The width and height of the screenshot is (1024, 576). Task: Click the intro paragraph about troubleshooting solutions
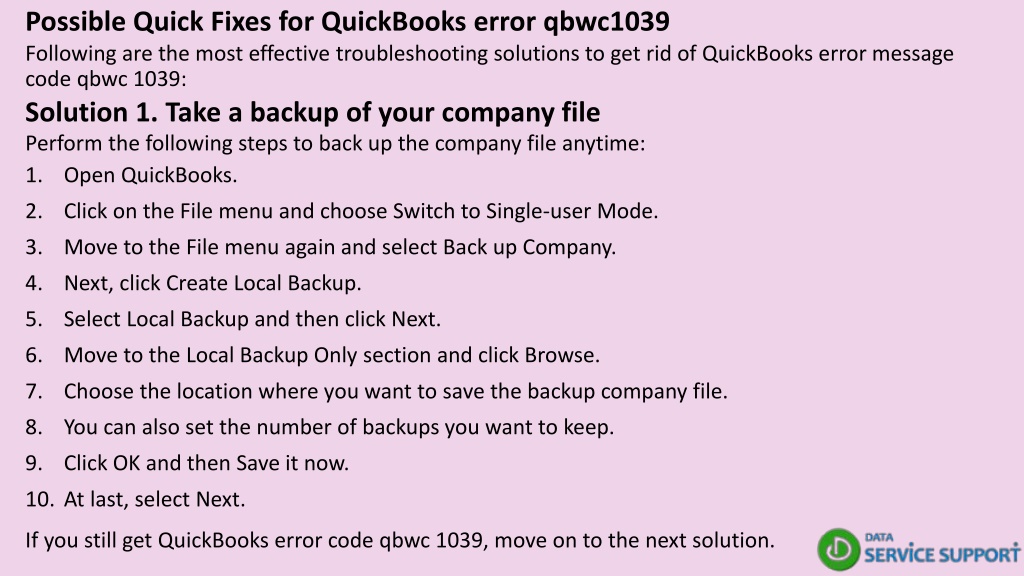click(x=490, y=66)
